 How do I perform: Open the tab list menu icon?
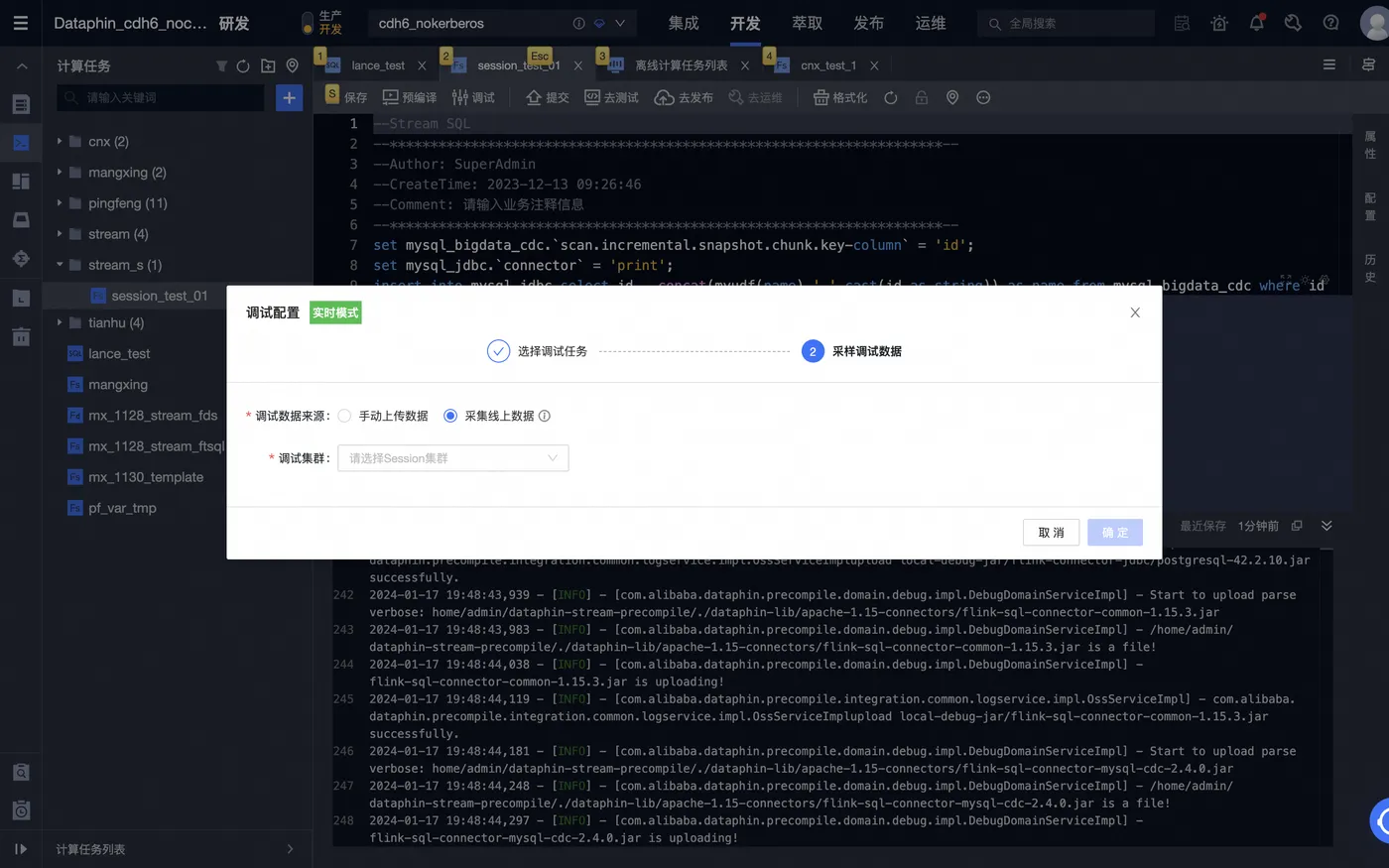click(1328, 64)
